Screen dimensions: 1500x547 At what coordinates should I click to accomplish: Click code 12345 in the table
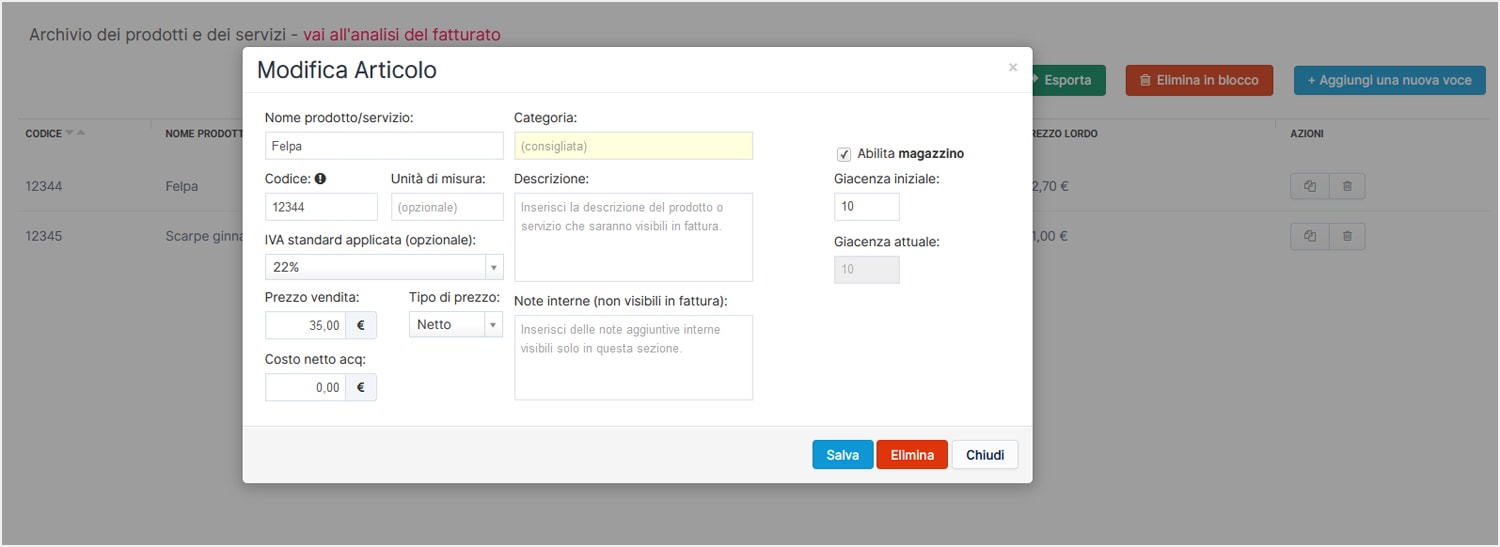tap(44, 237)
